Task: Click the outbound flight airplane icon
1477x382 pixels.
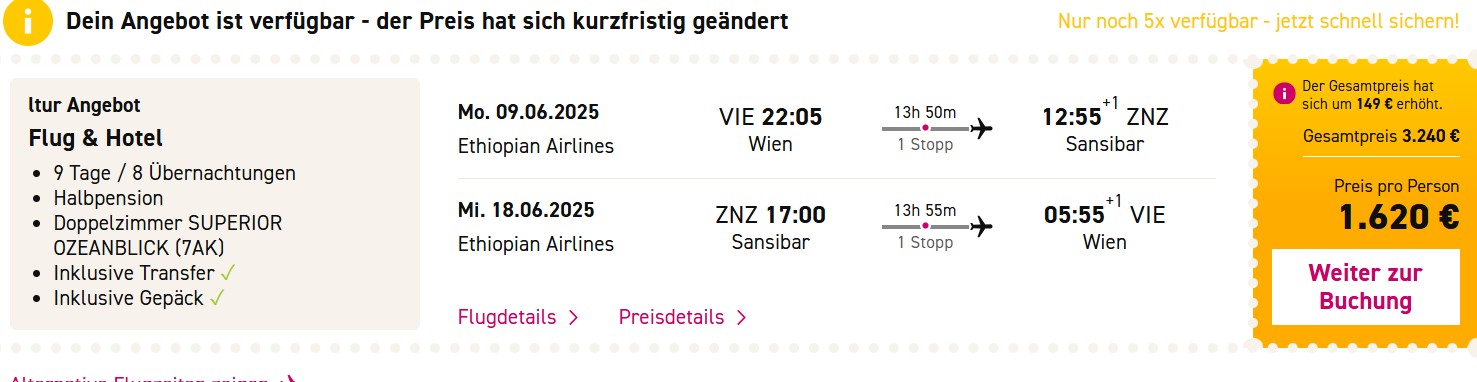Action: 982,129
